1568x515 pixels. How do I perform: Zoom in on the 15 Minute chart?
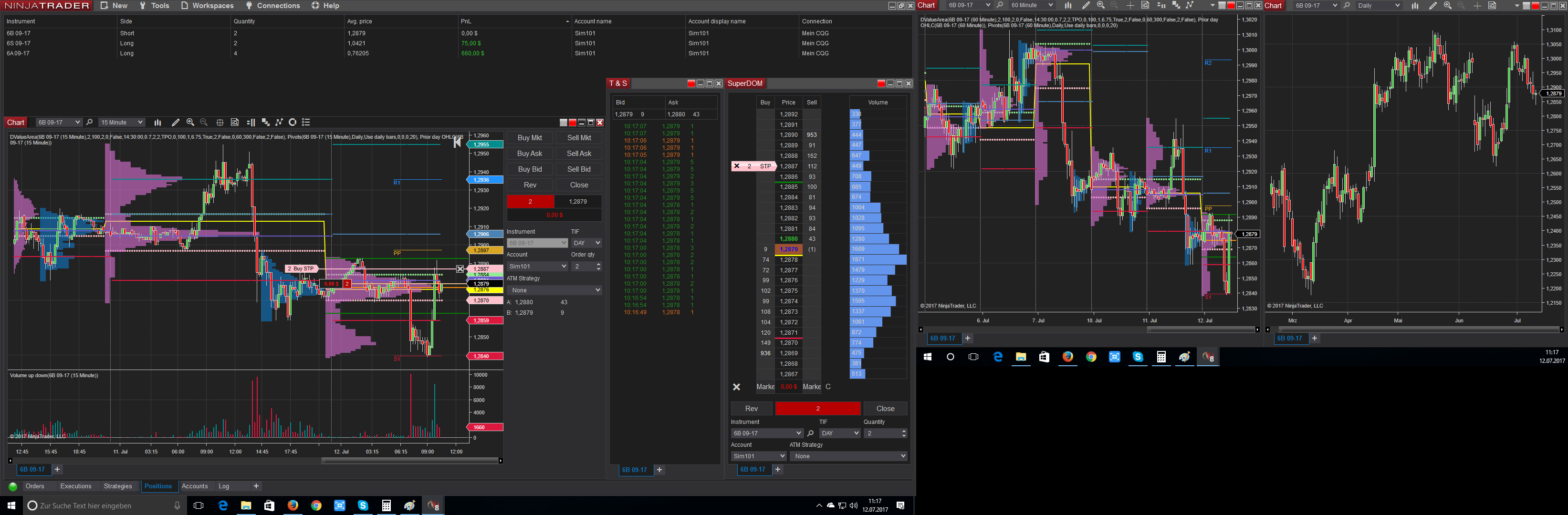190,122
